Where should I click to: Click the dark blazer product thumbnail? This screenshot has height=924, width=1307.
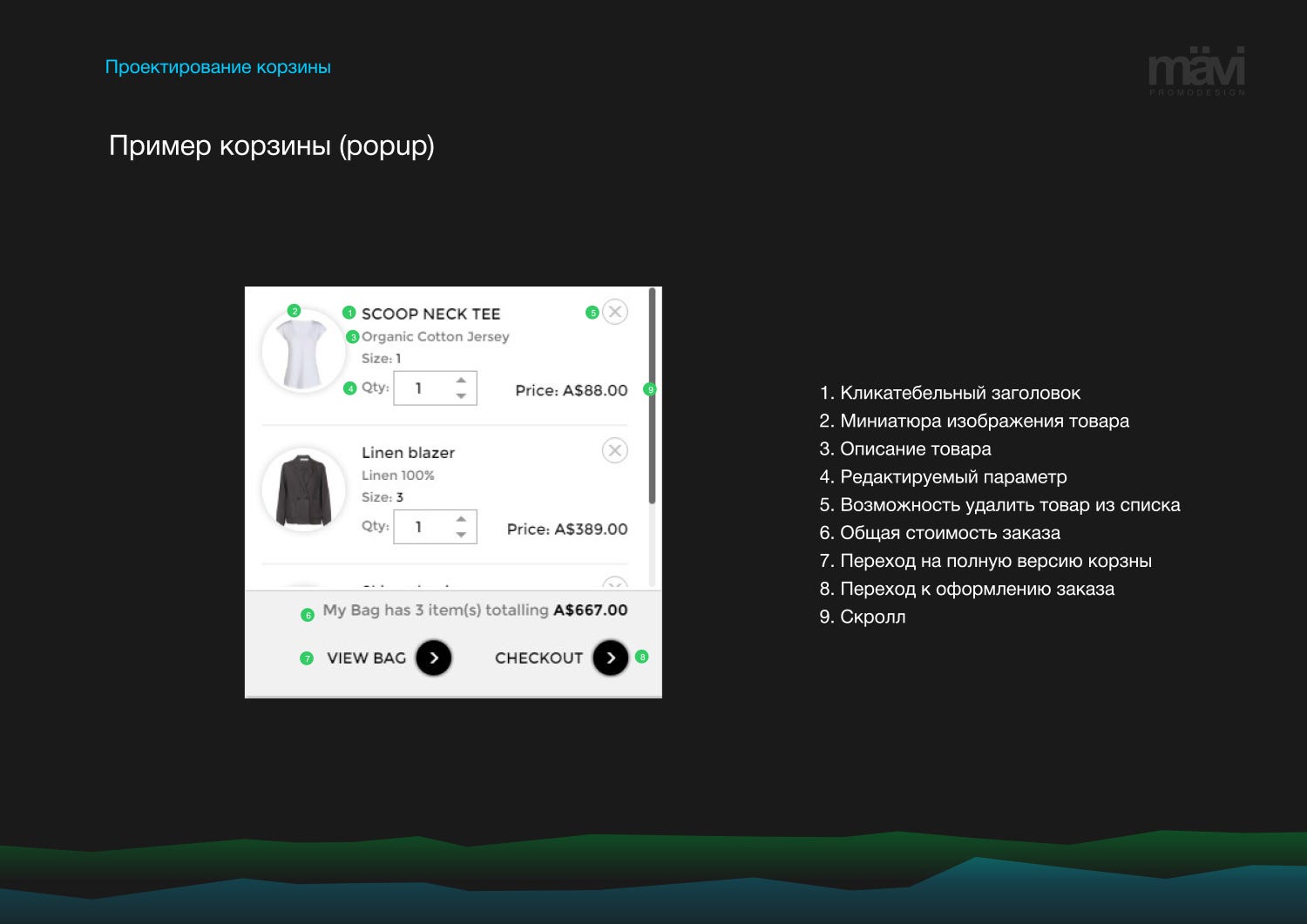click(x=304, y=490)
